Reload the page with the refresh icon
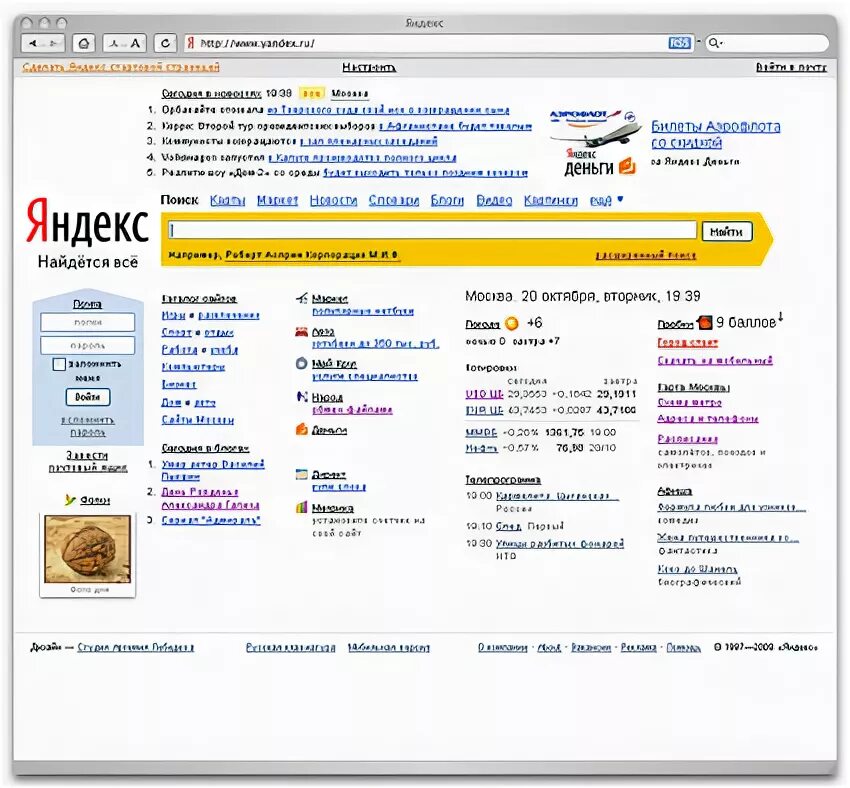 (165, 43)
